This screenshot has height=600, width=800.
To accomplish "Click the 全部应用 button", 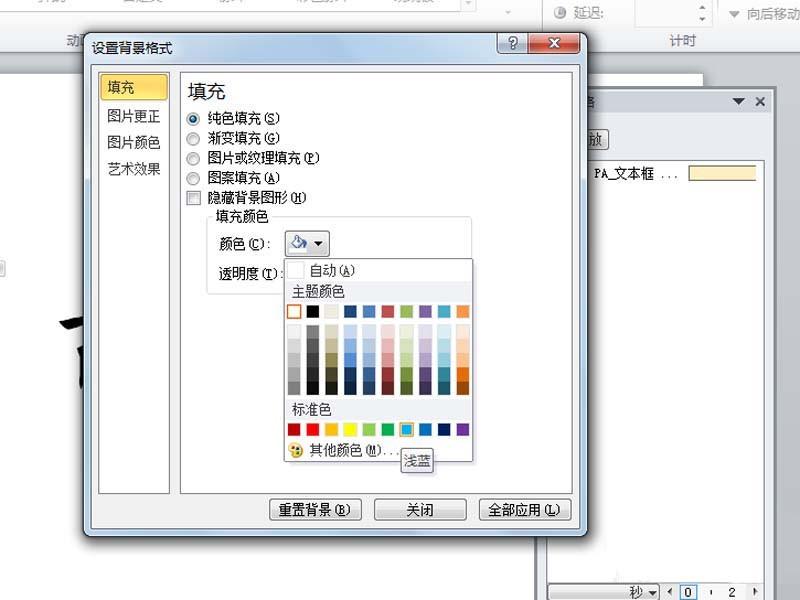I will click(523, 508).
